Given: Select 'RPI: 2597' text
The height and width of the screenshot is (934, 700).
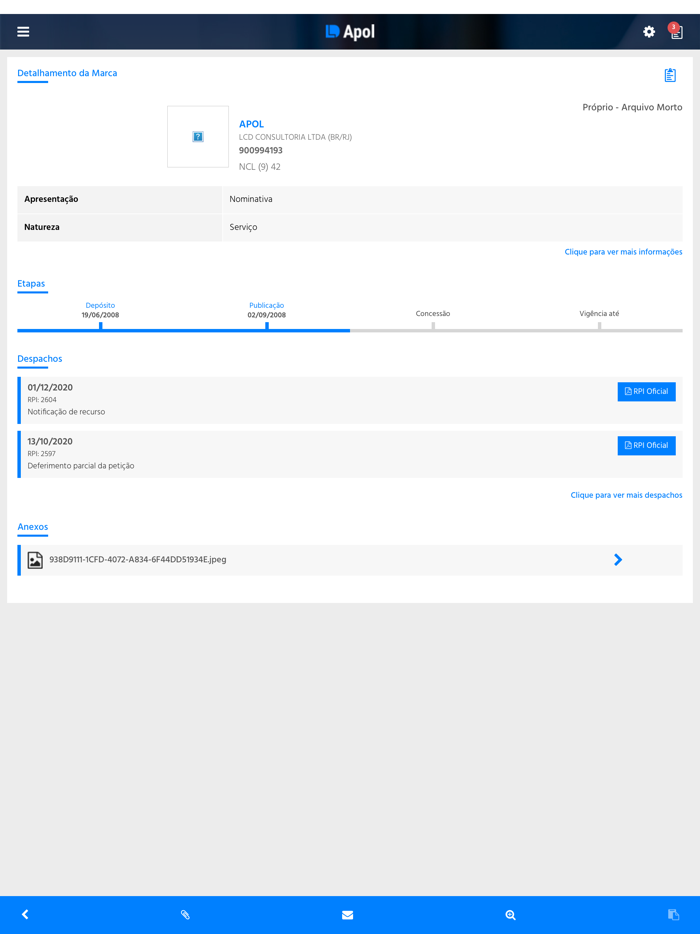Looking at the screenshot, I should click(42, 454).
